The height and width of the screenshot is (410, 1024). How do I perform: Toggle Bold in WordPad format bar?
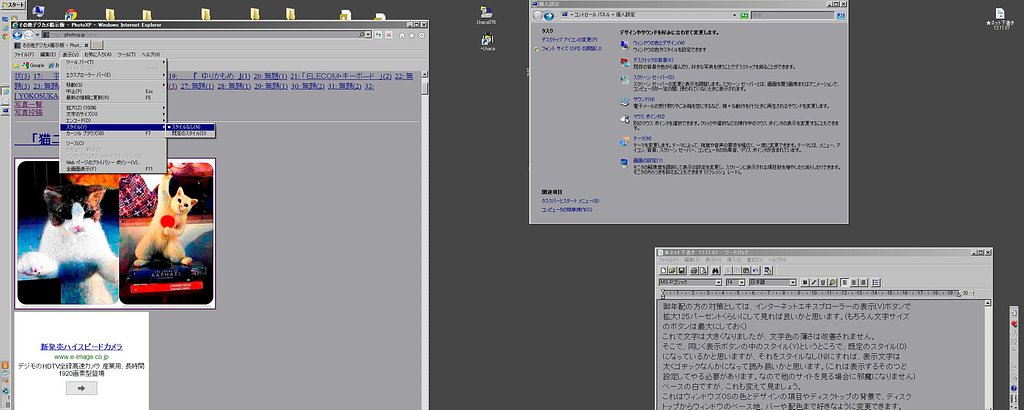805,283
